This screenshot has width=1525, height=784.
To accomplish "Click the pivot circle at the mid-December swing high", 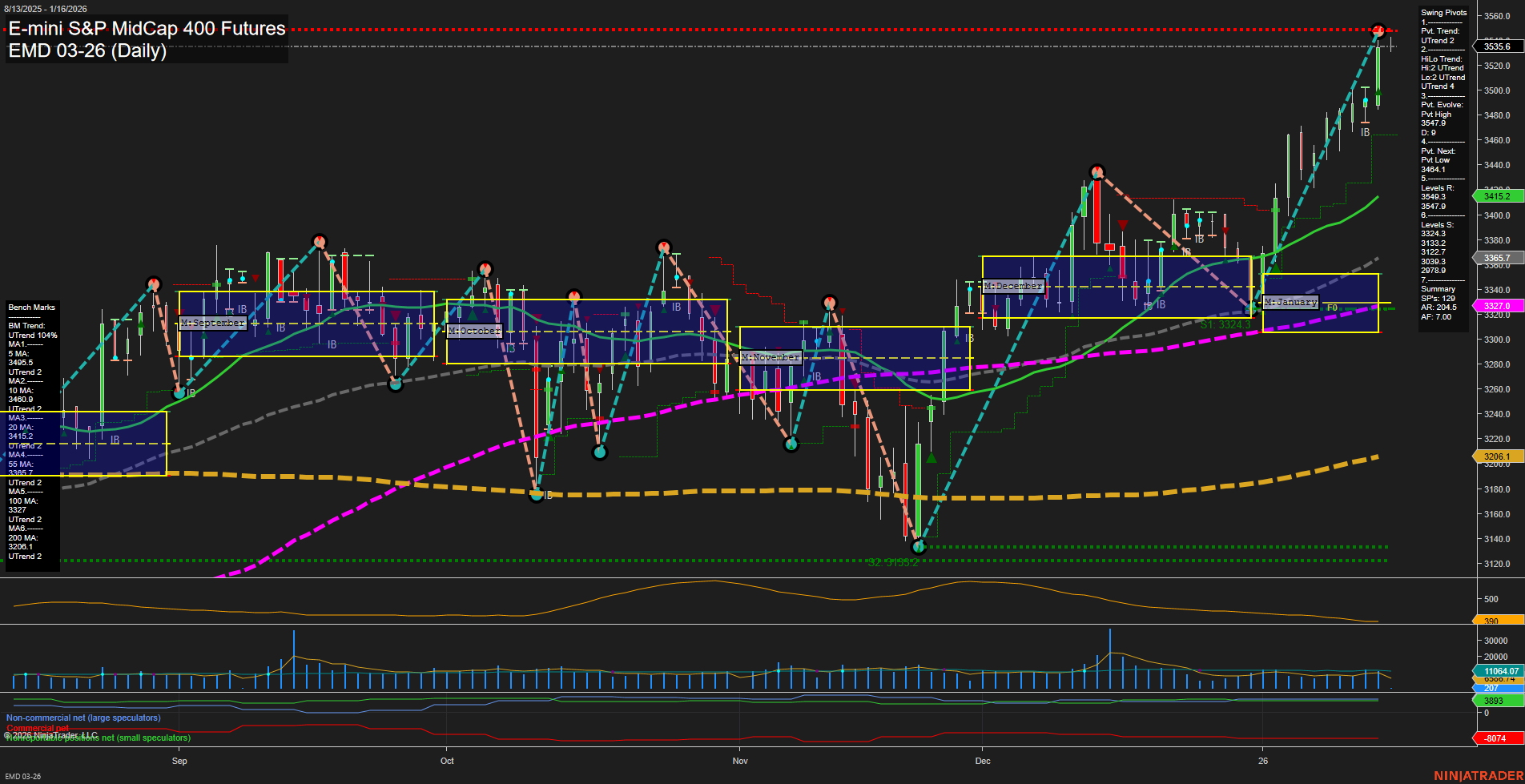I will (x=1096, y=169).
